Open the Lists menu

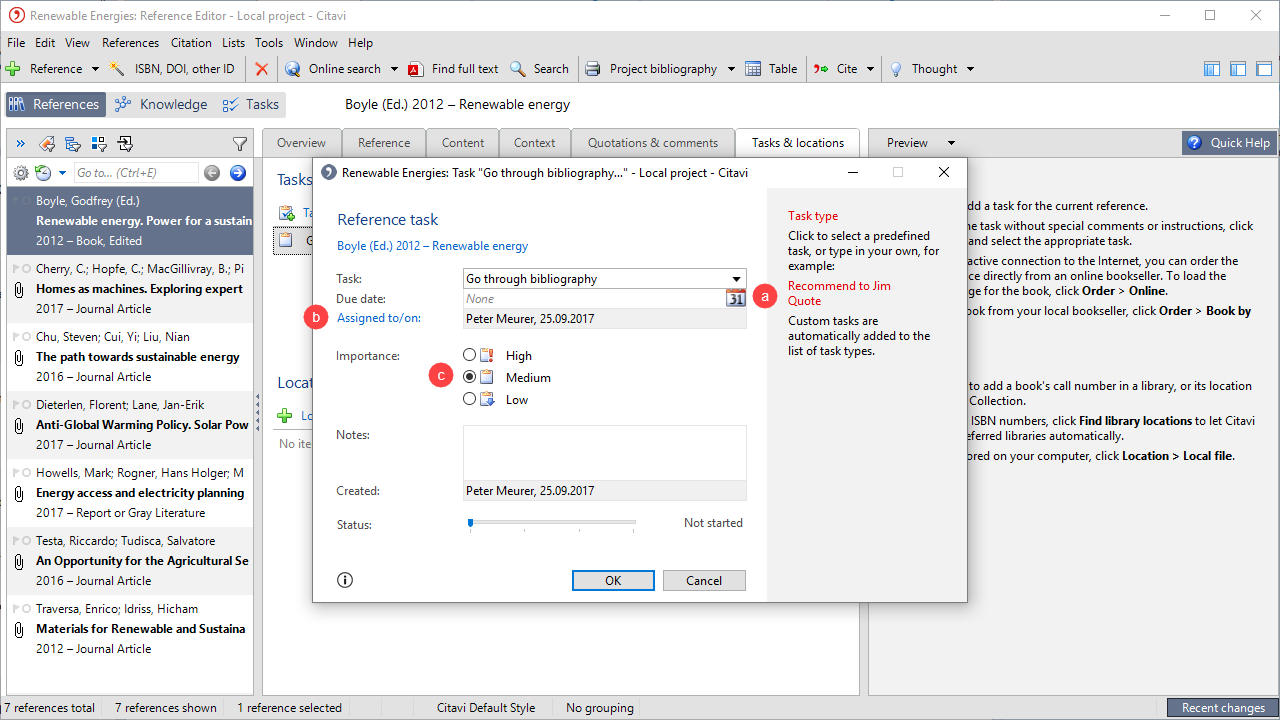[234, 43]
